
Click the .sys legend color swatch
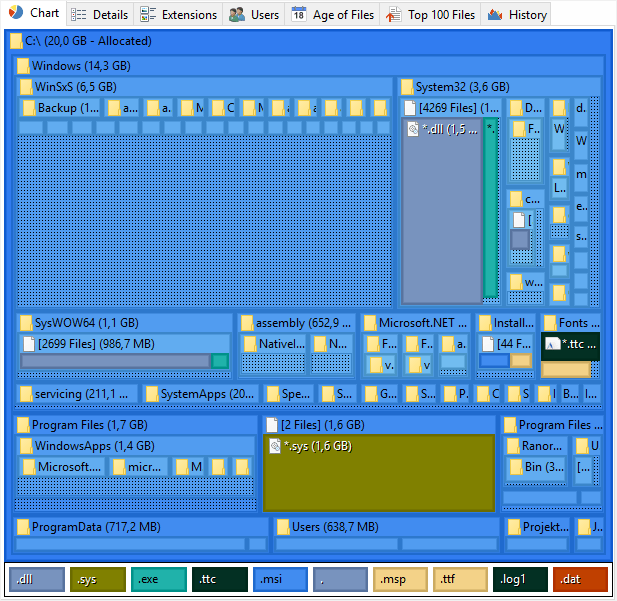coord(97,579)
